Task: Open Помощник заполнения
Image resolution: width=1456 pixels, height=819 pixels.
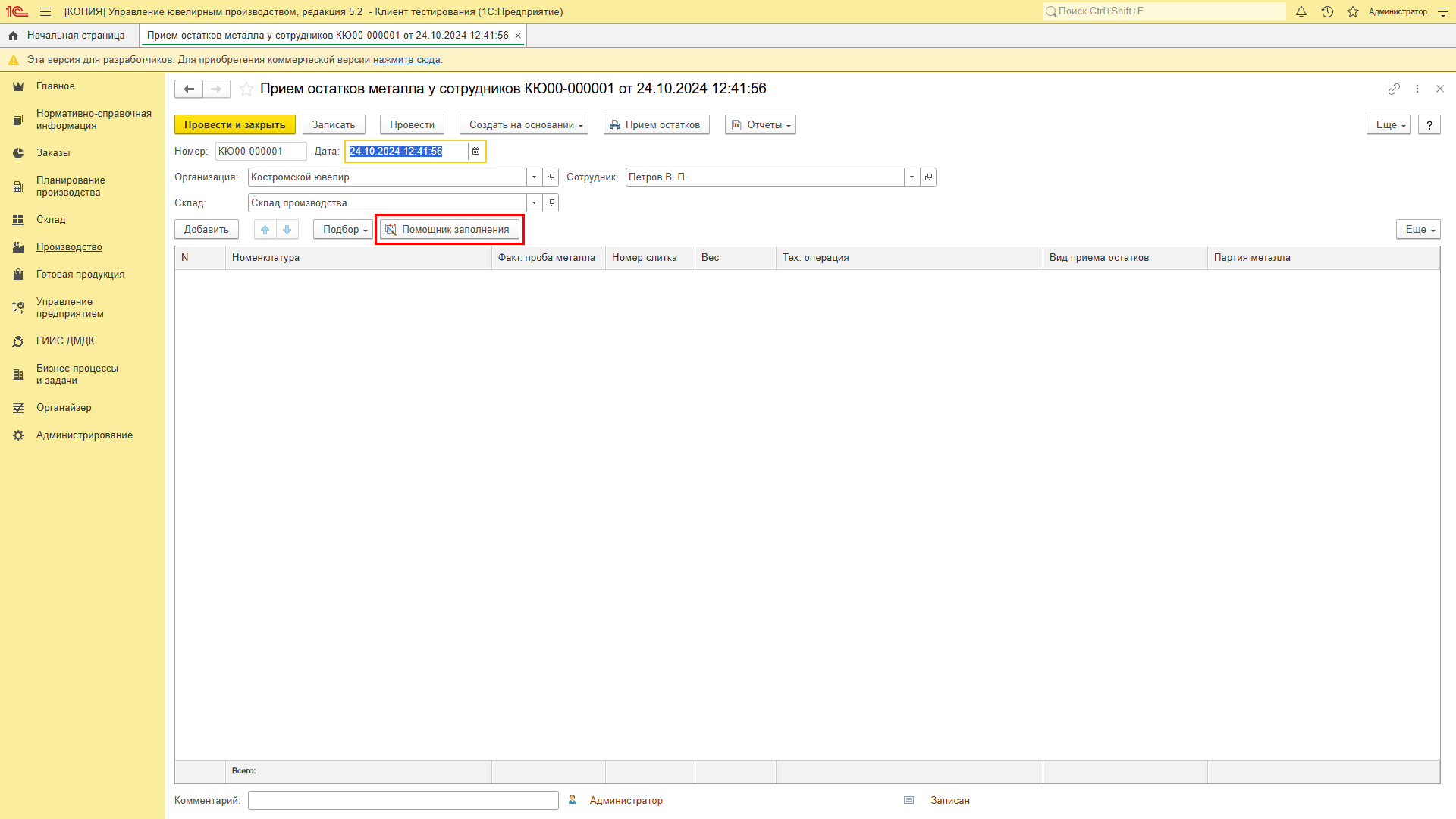Action: tap(449, 229)
